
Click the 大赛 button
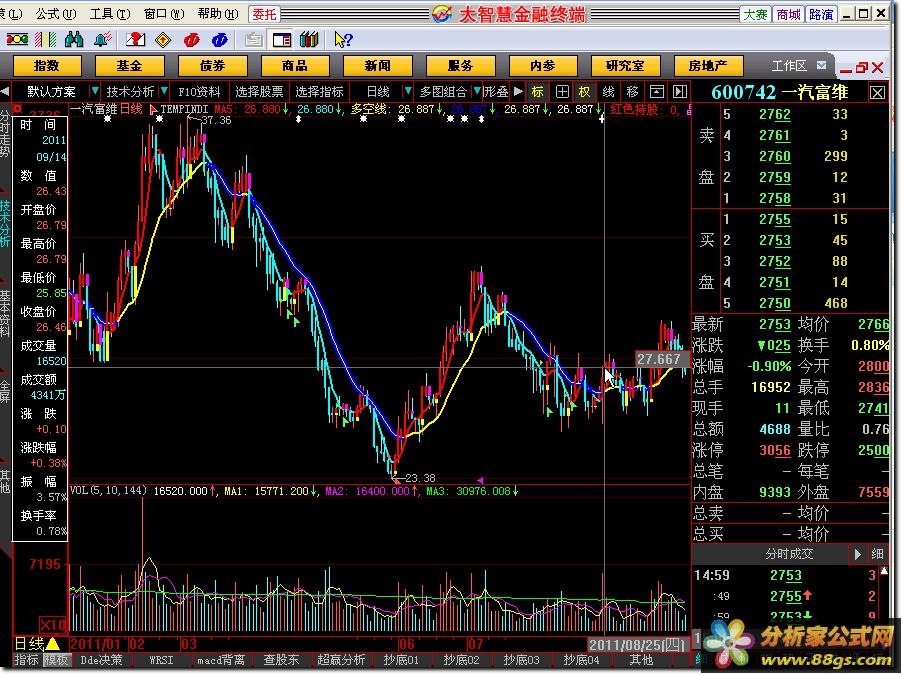coord(755,14)
